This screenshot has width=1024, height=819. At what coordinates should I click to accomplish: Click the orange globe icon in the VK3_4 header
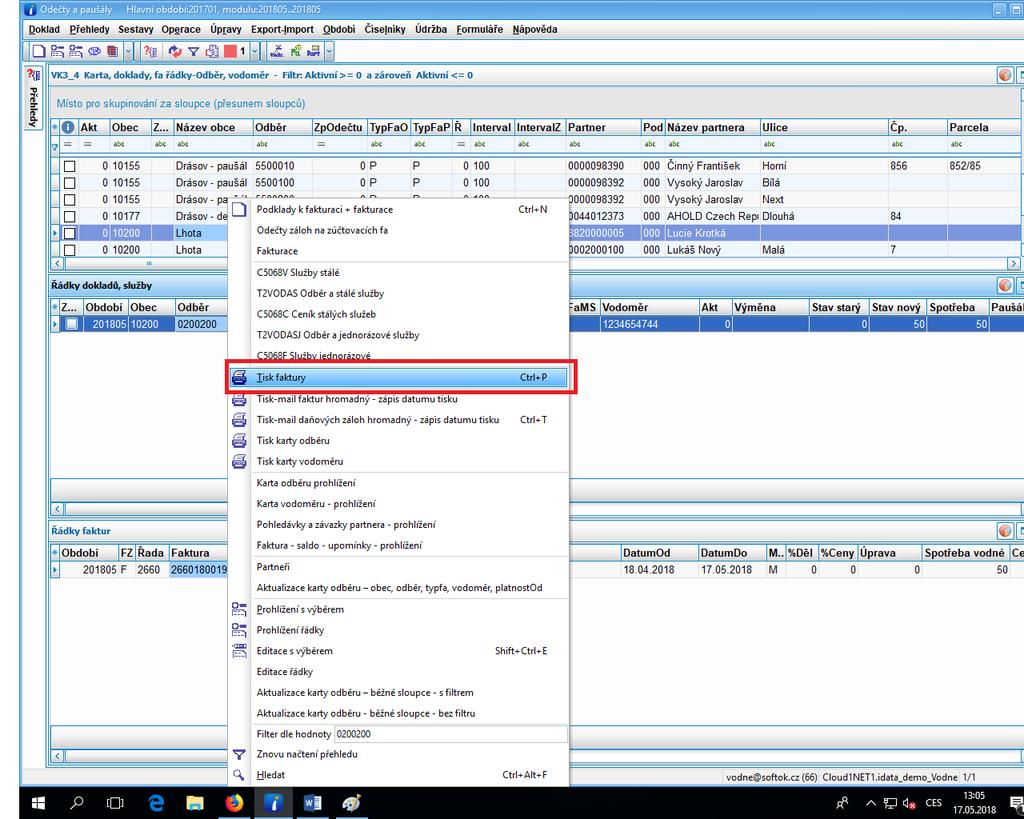coord(1005,75)
